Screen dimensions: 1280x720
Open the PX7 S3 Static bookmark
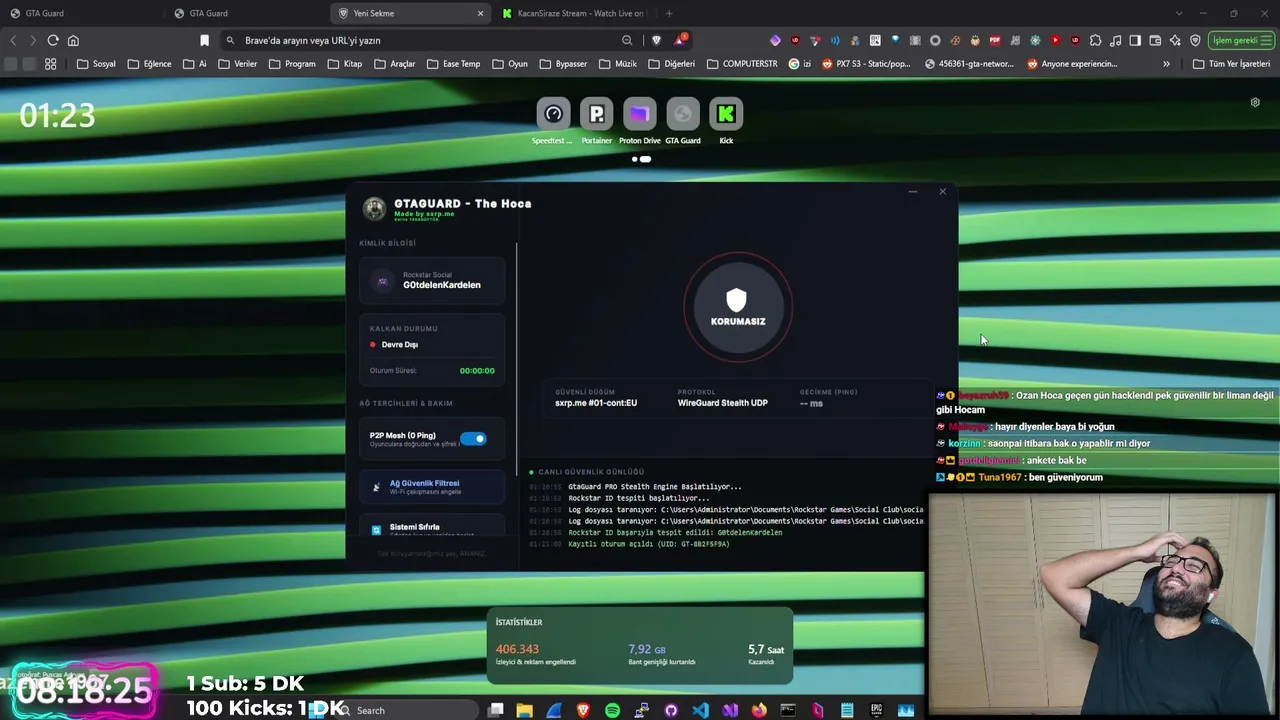pyautogui.click(x=866, y=64)
